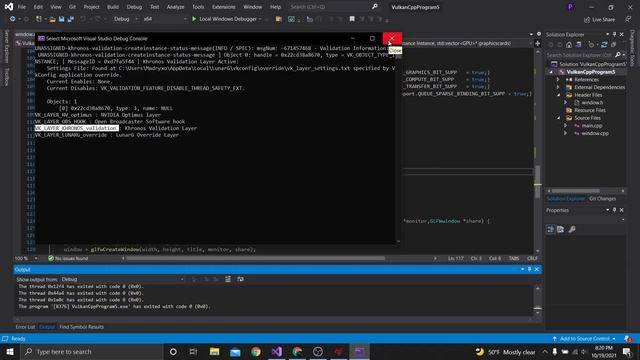The height and width of the screenshot is (360, 640).
Task: Open the Debug configuration dropdown
Action: [x=125, y=19]
